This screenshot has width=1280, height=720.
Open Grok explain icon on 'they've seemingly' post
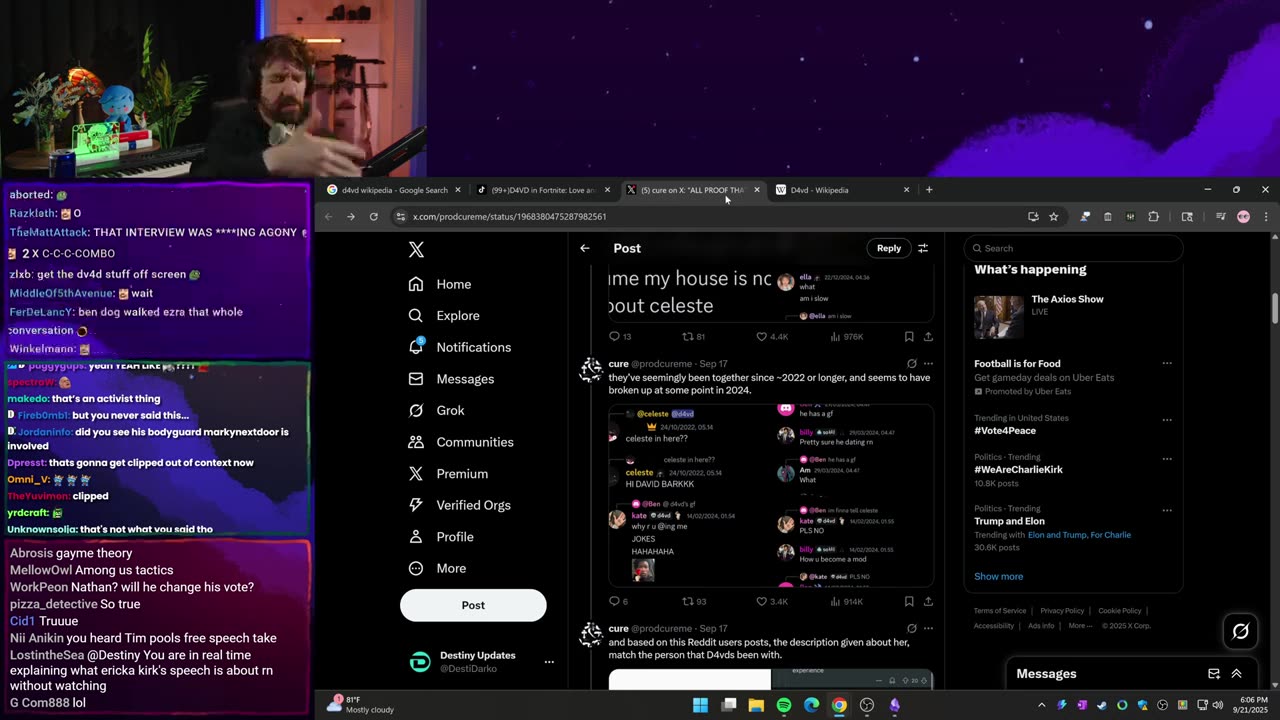click(911, 364)
